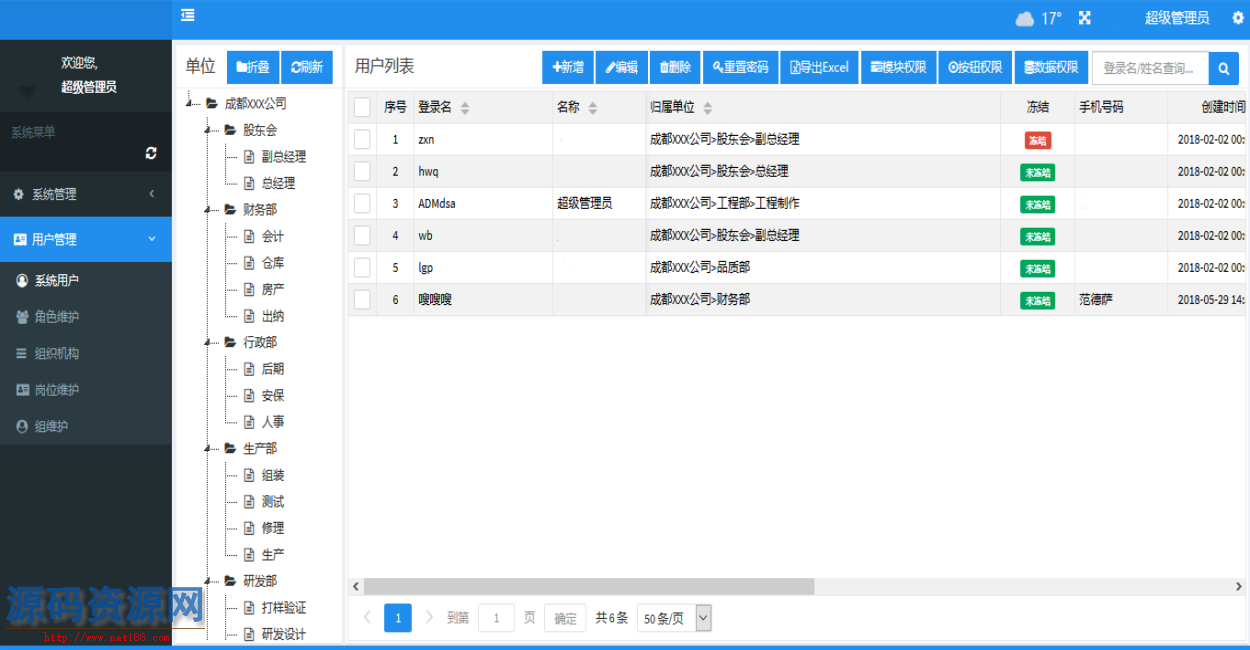
Task: Click the folder icon of 成都XXX公司 root
Action: coord(212,103)
